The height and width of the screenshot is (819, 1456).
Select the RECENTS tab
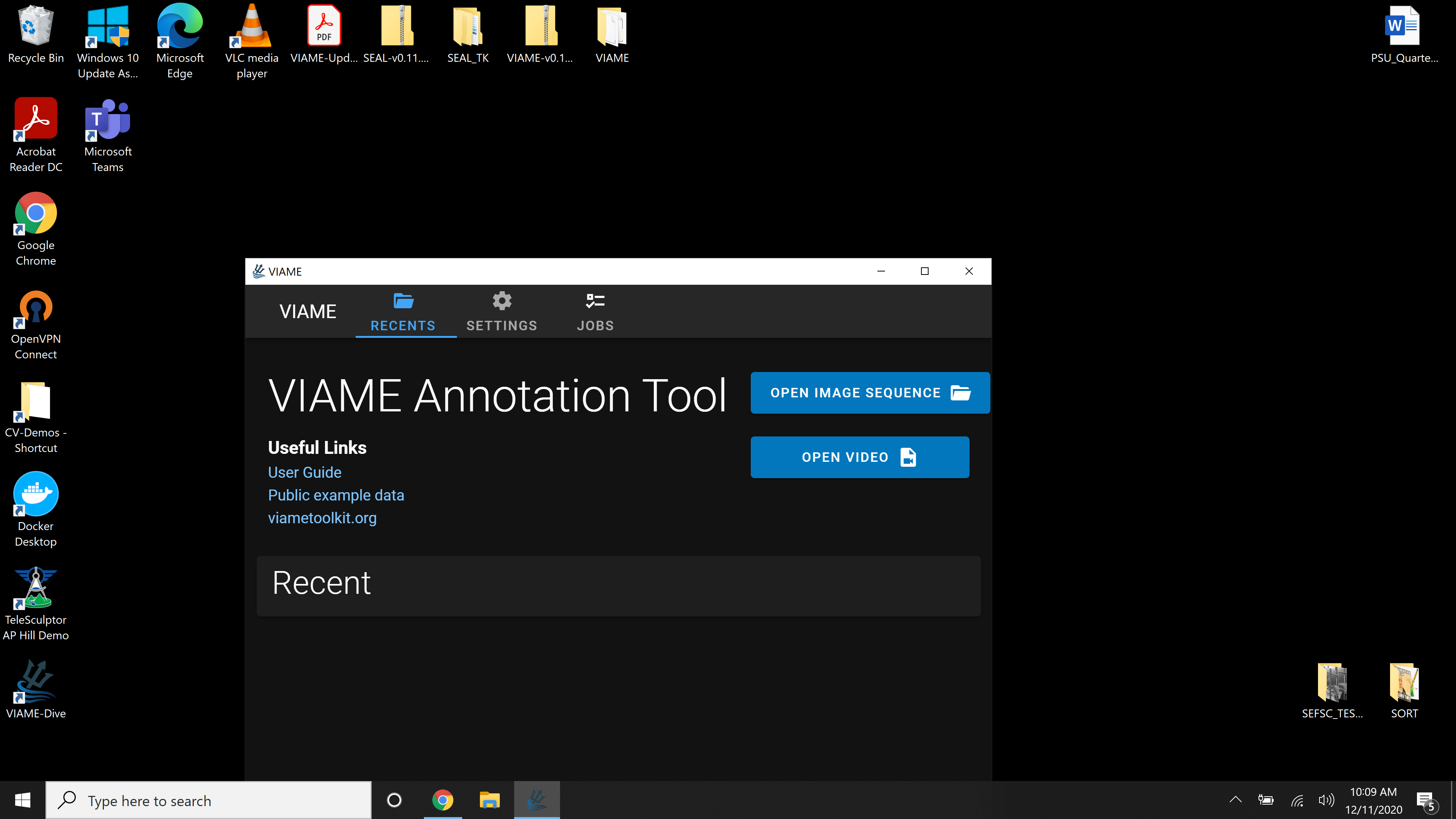coord(403,311)
